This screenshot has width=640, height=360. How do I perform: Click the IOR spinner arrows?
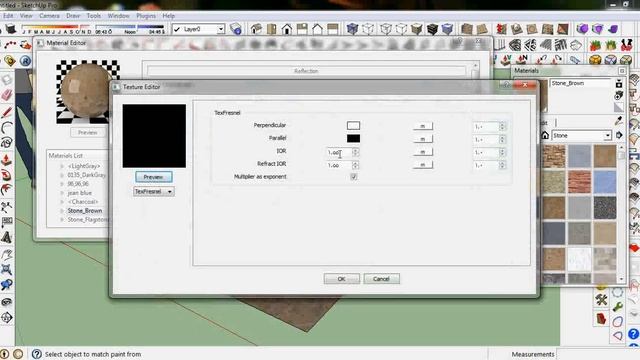[356, 152]
